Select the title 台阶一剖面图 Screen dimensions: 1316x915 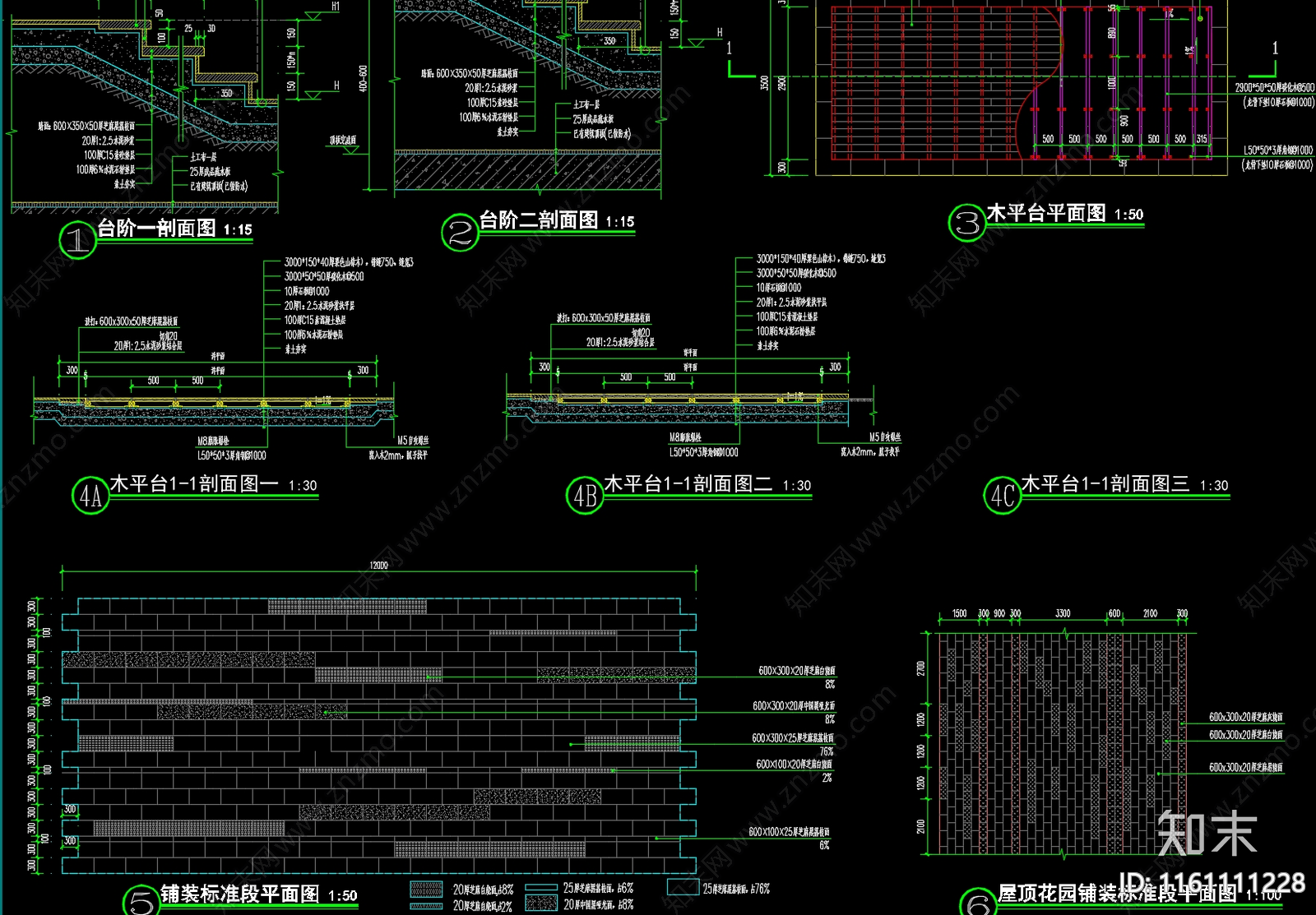[156, 228]
